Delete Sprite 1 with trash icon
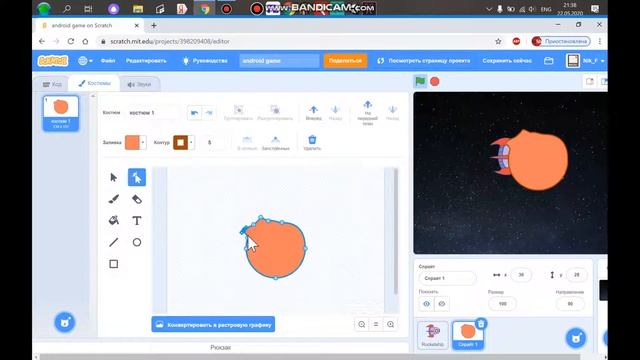The height and width of the screenshot is (360, 640). click(x=481, y=324)
